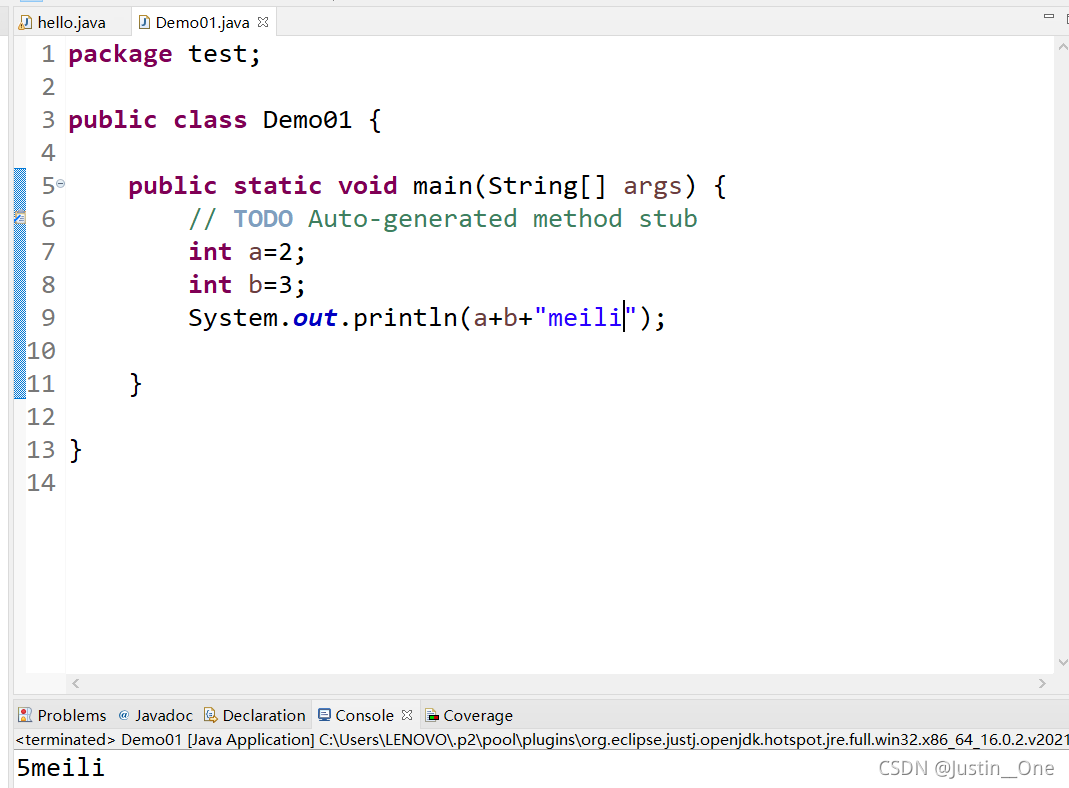This screenshot has width=1069, height=788.
Task: Click the "TODO" comment word
Action: 263,219
